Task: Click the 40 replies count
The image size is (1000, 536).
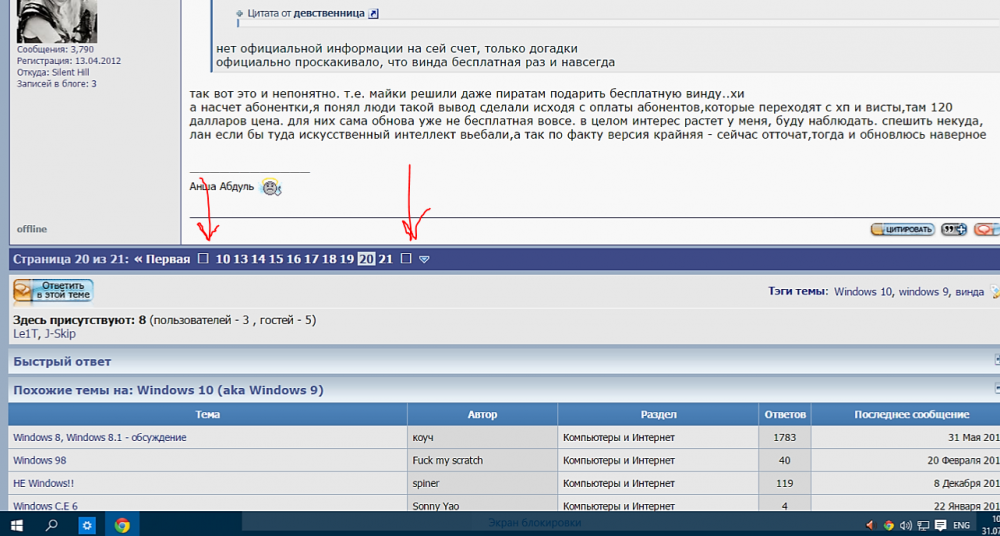Action: 785,460
